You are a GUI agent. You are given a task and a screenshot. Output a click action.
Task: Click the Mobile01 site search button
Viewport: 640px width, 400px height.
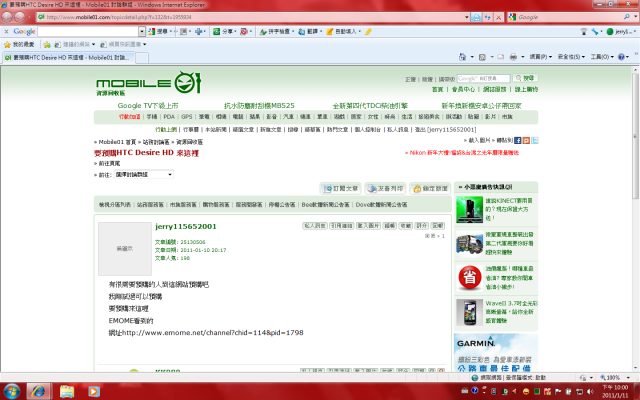coord(525,78)
